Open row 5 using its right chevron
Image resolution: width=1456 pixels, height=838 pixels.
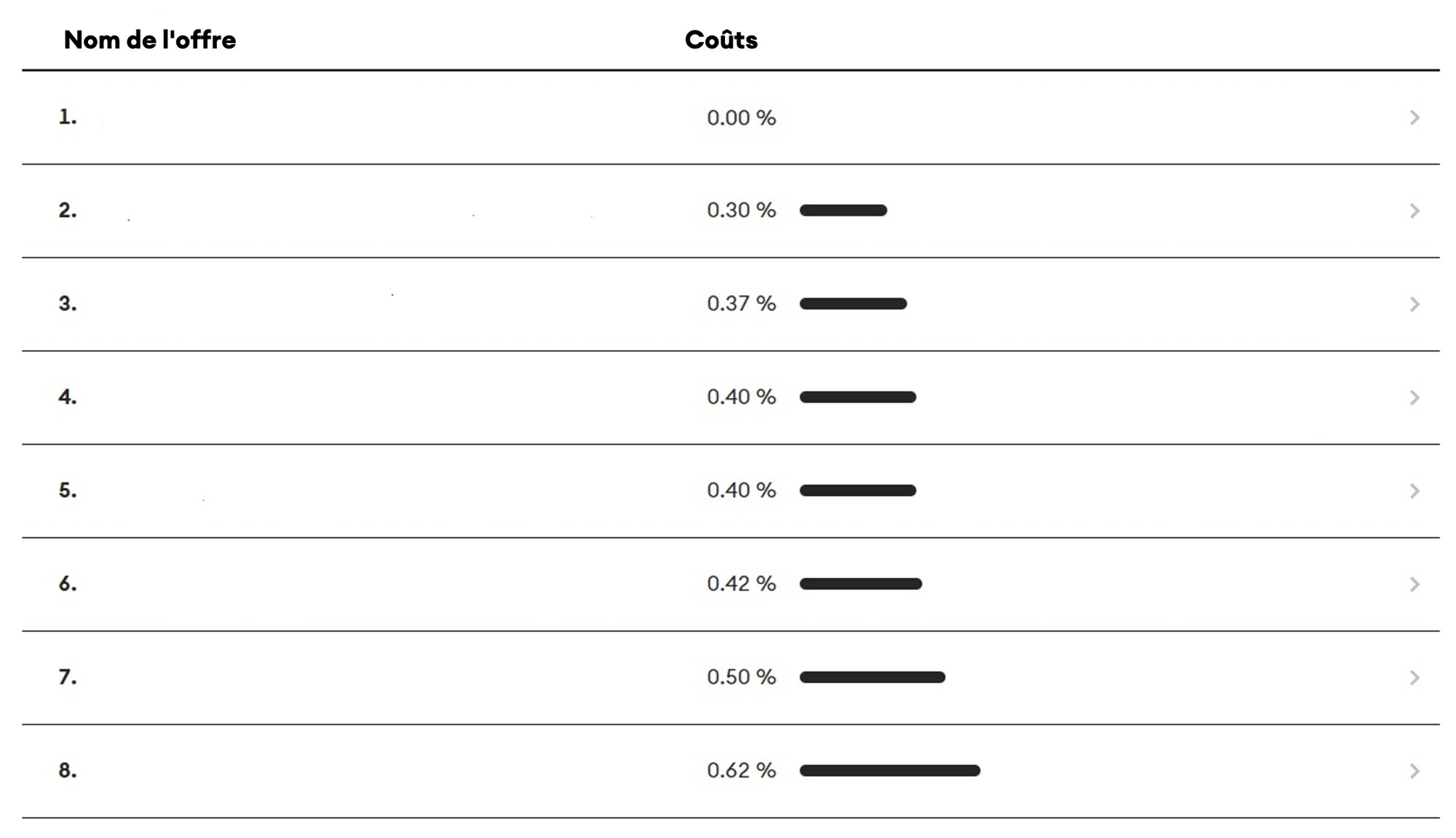click(x=1414, y=491)
